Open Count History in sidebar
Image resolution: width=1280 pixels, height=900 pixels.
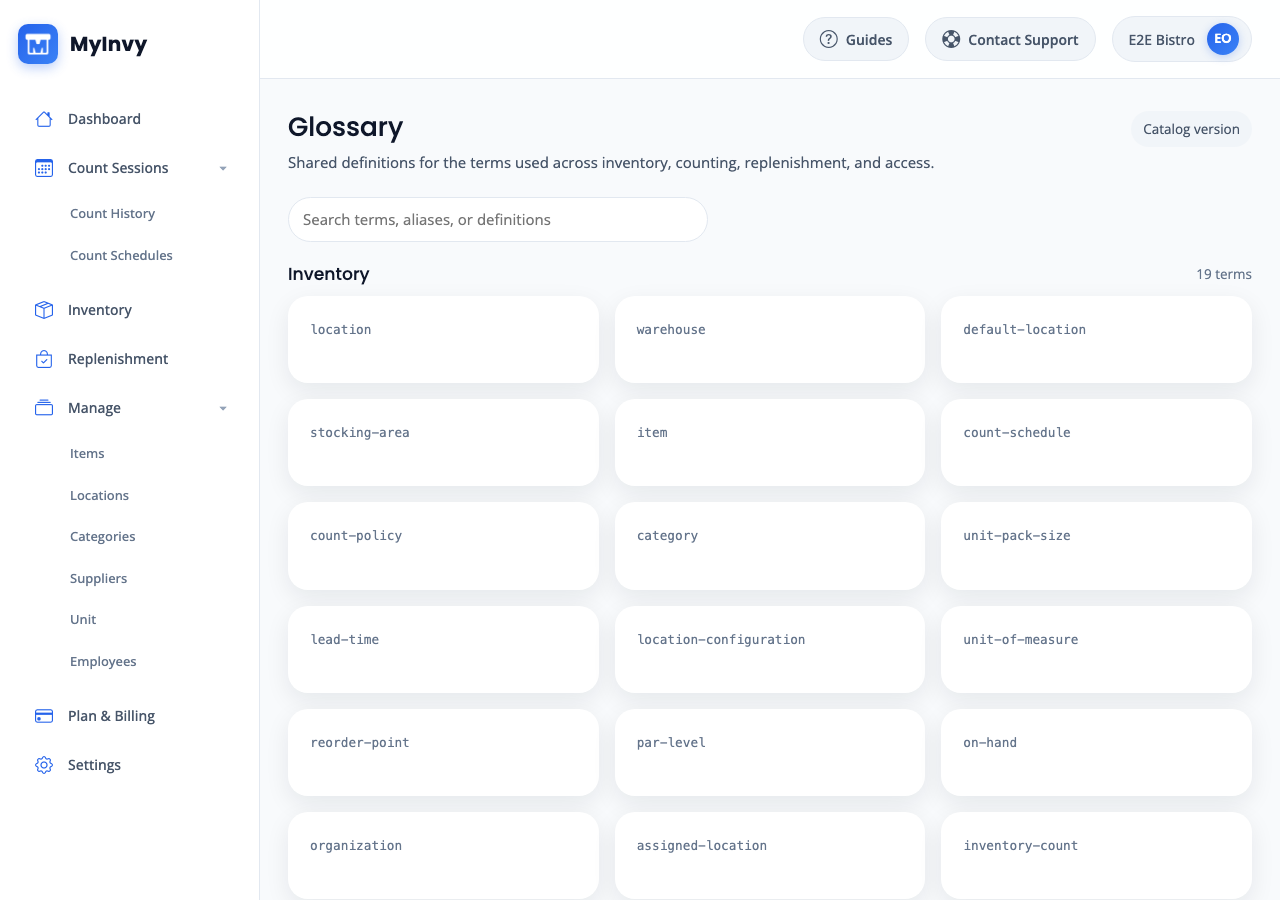[112, 213]
